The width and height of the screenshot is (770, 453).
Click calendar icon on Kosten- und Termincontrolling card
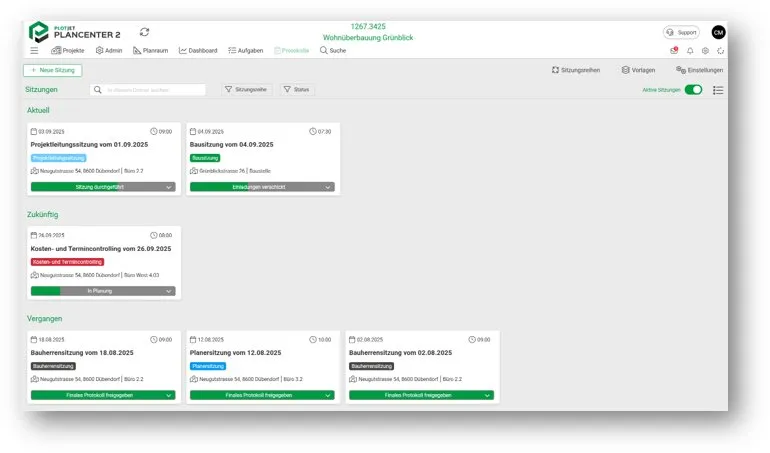point(34,235)
